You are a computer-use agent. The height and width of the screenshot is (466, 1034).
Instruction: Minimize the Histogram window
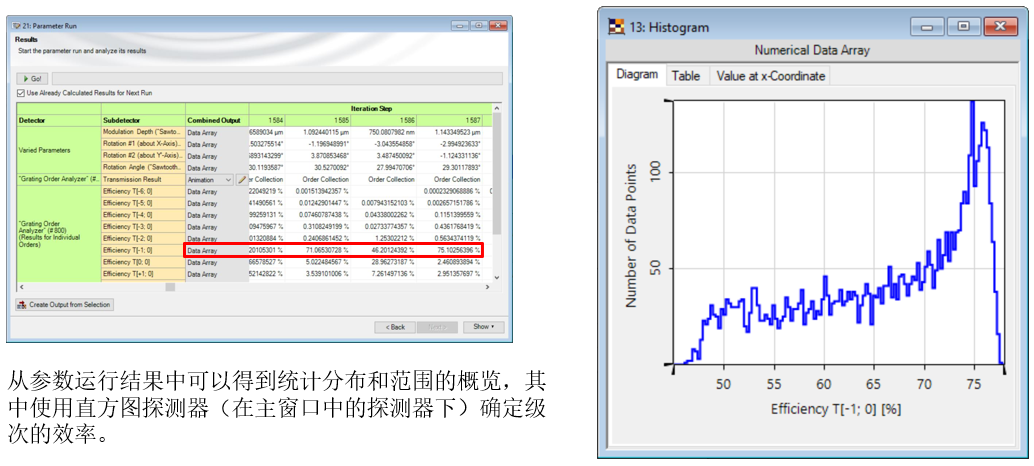928,26
